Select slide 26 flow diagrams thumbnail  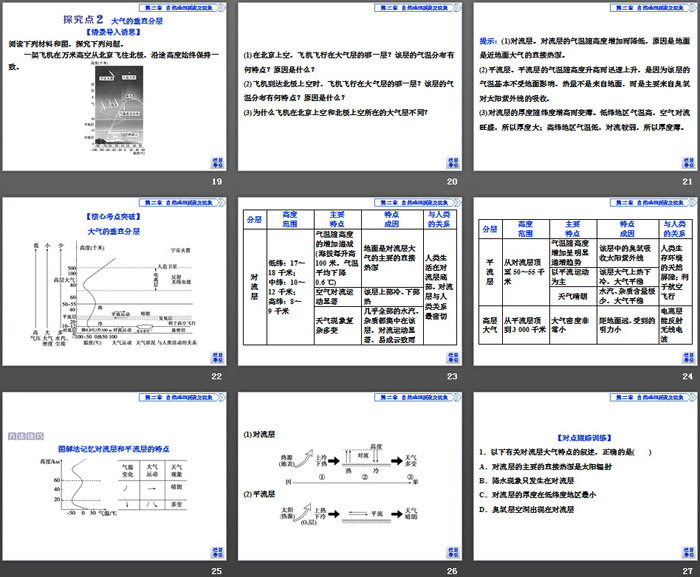pyautogui.click(x=350, y=476)
